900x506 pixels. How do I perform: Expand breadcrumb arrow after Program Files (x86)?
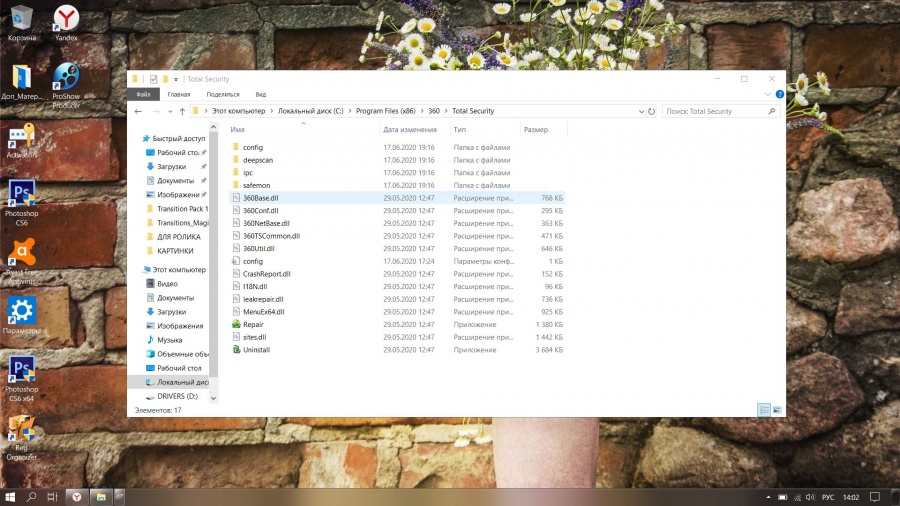(422, 111)
